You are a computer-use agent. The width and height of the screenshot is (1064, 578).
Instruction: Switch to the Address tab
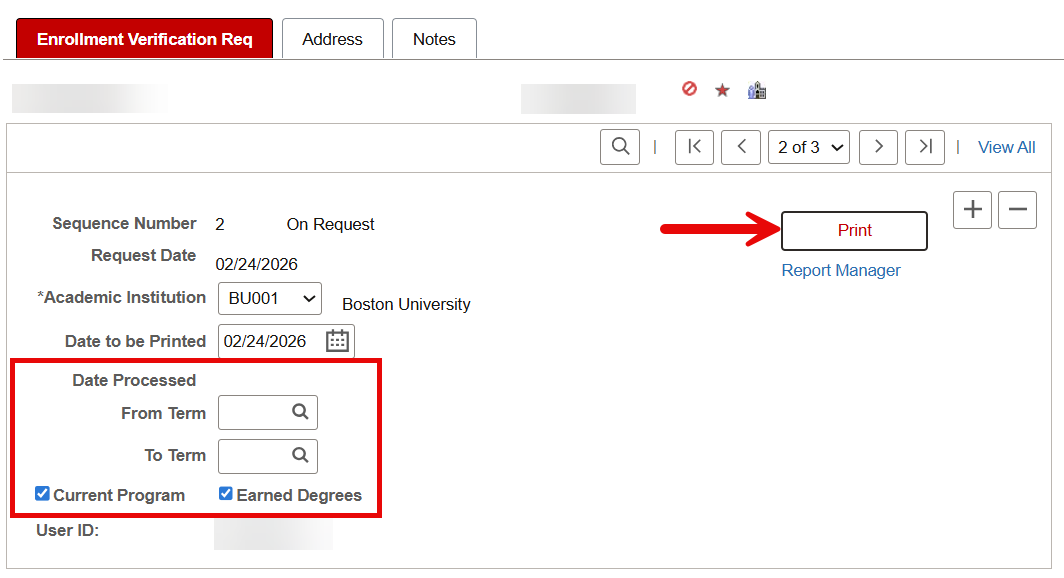(x=332, y=39)
